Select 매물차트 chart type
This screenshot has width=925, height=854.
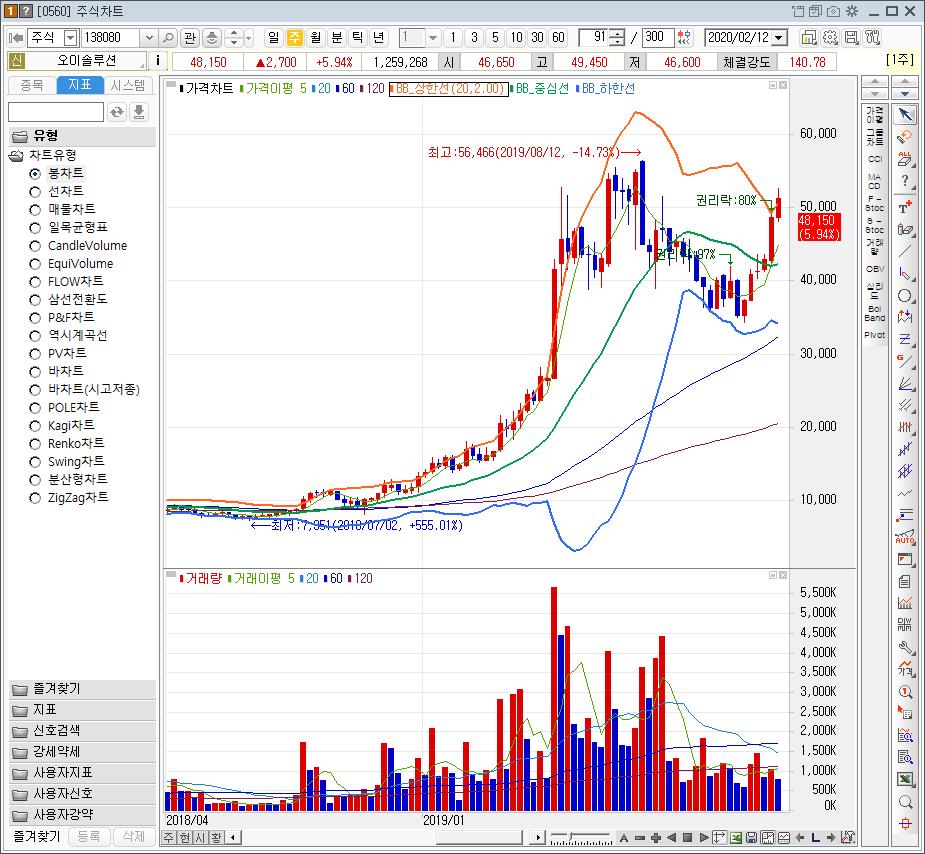[63, 209]
